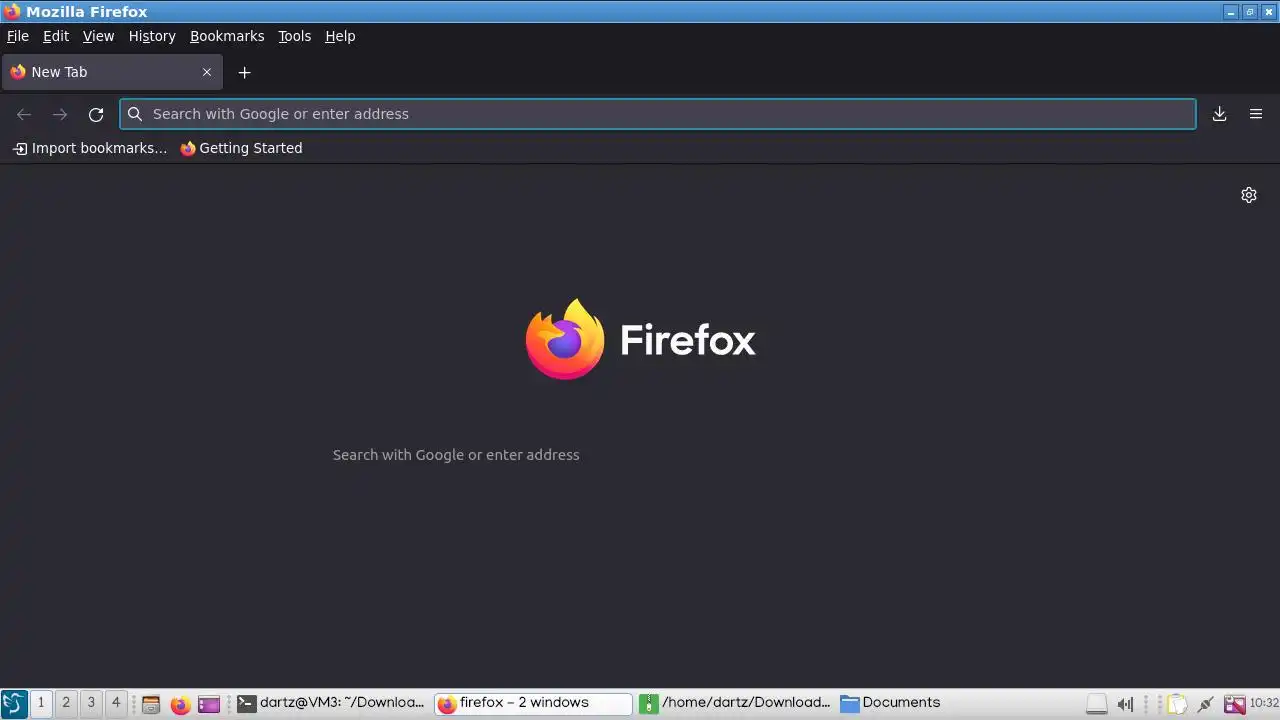Go forward one page
The height and width of the screenshot is (720, 1280).
tap(60, 114)
